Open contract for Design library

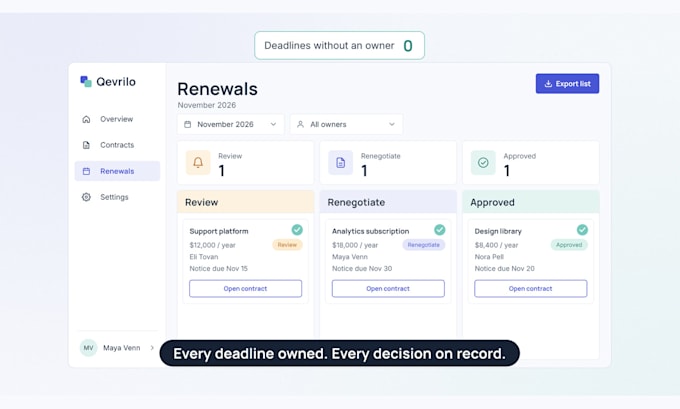coord(531,289)
